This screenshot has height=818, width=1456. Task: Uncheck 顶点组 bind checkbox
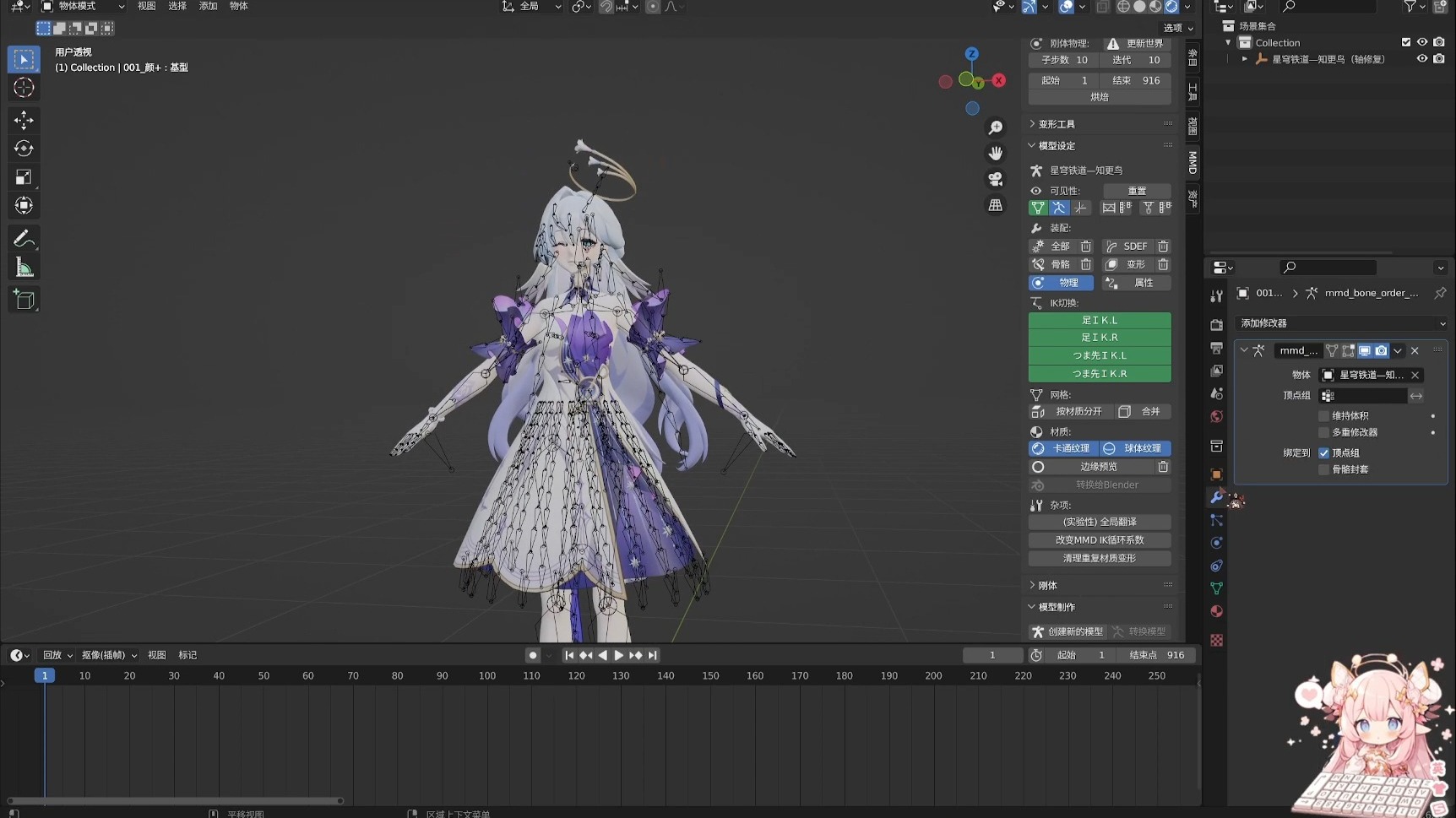coord(1323,453)
